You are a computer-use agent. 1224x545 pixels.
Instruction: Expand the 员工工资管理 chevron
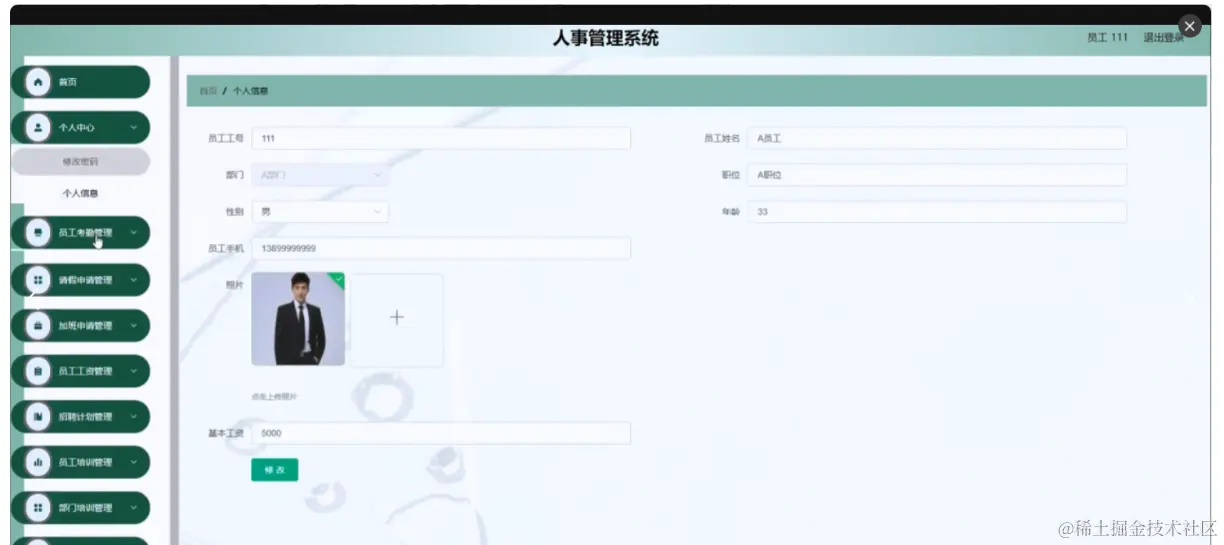(x=134, y=372)
